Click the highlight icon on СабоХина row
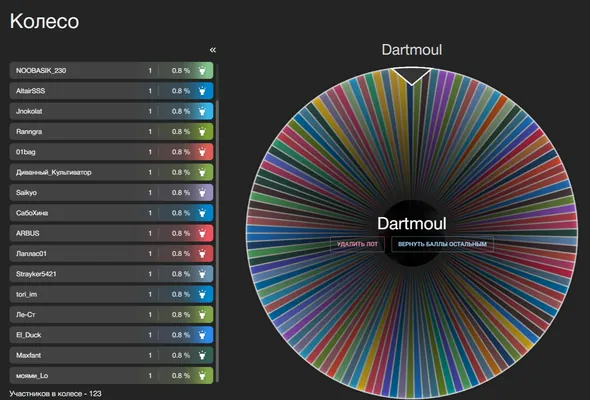Image resolution: width=590 pixels, height=400 pixels. pos(202,213)
